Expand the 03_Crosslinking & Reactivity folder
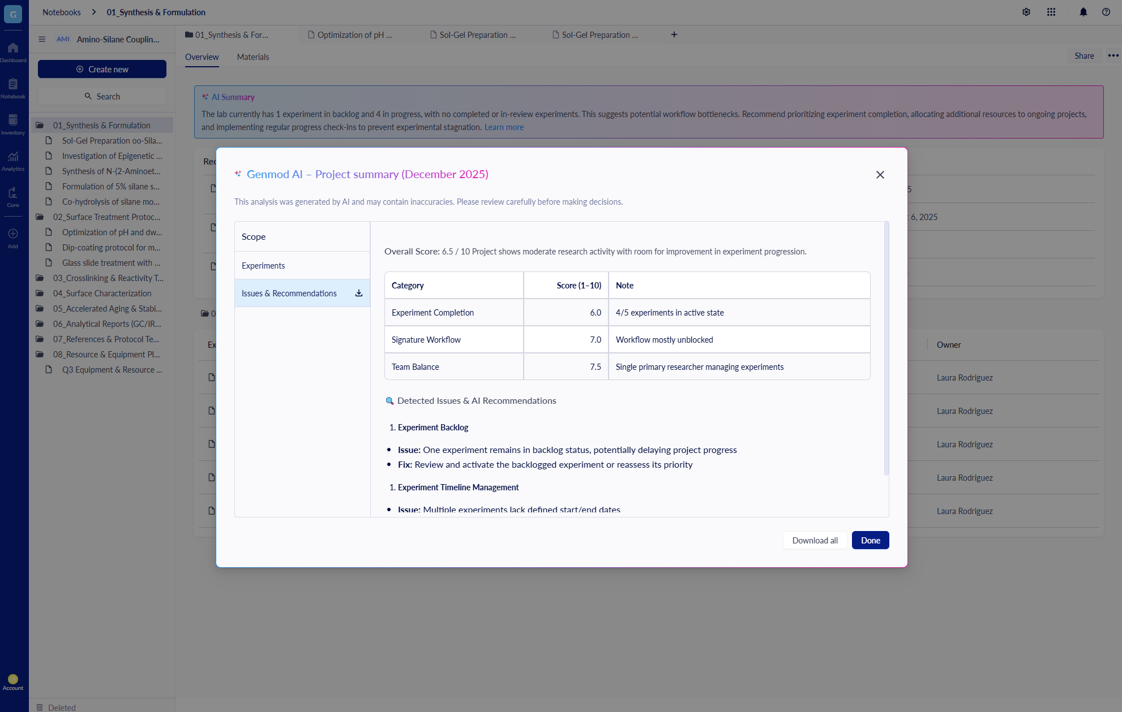Screen dimensions: 1122x712 pyautogui.click(x=40, y=278)
